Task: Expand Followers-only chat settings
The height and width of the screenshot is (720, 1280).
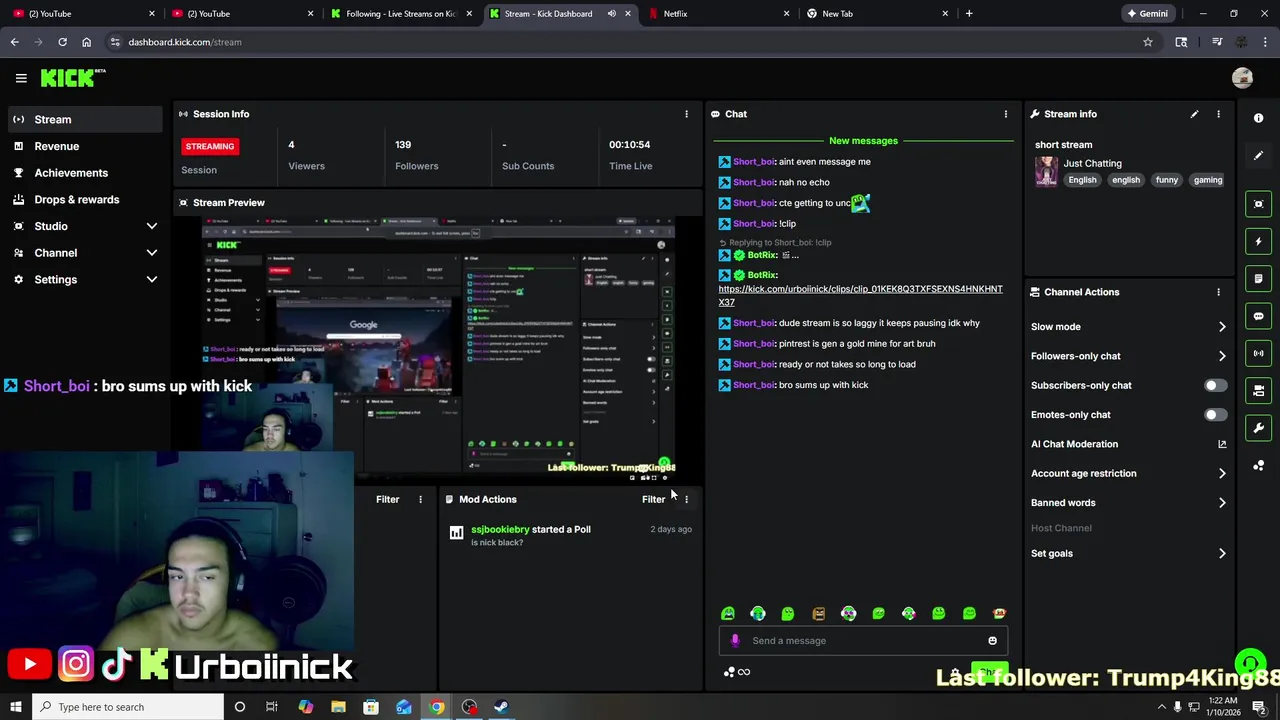Action: pyautogui.click(x=1222, y=356)
